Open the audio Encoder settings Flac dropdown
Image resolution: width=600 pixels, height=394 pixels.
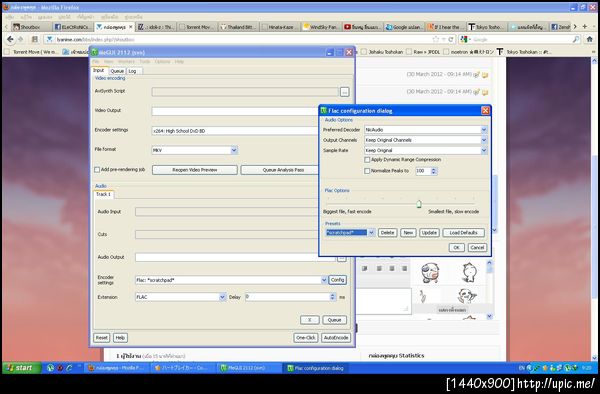click(x=324, y=280)
